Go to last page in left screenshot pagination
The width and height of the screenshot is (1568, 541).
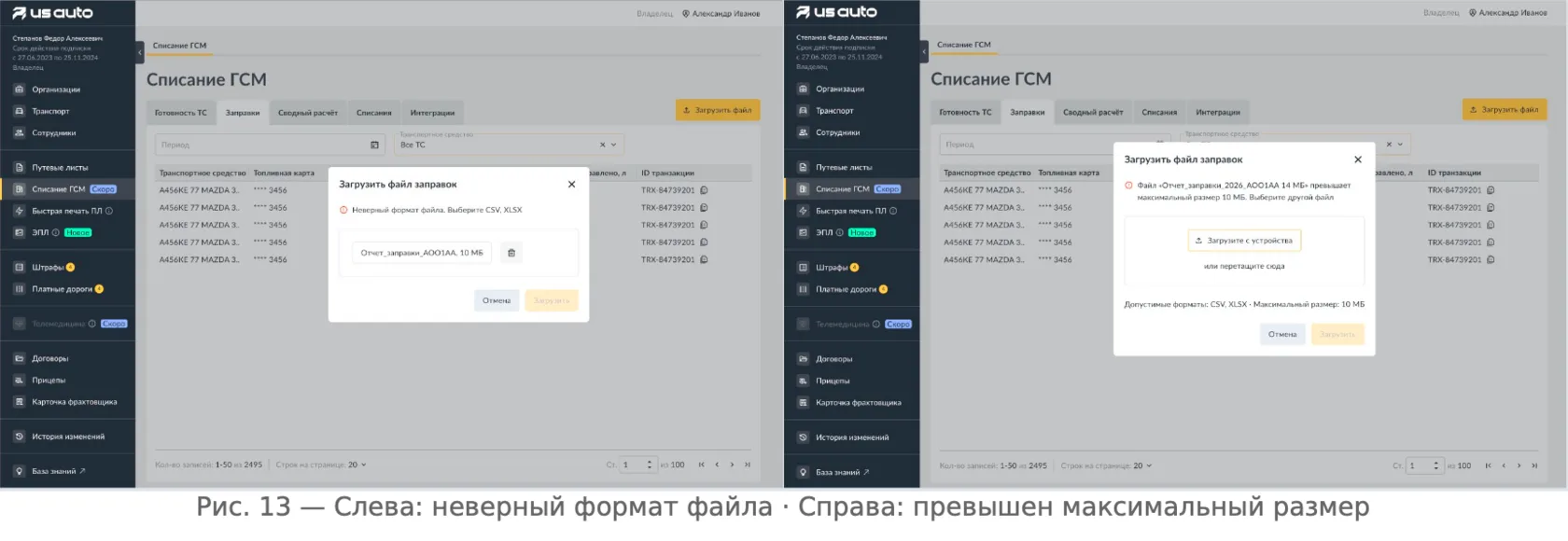(748, 465)
